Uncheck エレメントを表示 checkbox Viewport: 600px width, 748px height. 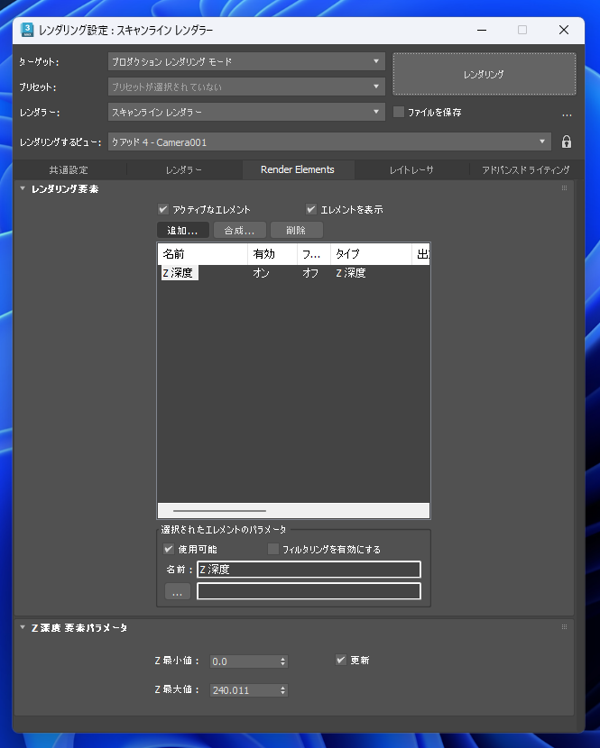[x=311, y=209]
